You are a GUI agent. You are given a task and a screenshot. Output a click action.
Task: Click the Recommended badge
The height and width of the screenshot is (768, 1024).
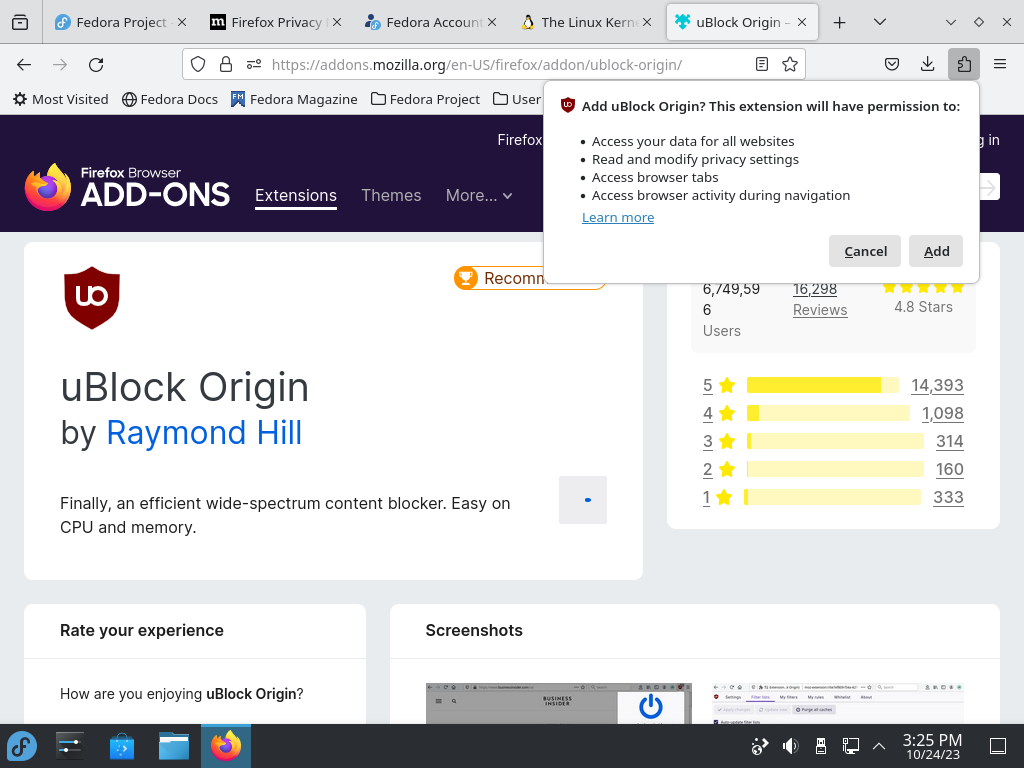pyautogui.click(x=530, y=278)
